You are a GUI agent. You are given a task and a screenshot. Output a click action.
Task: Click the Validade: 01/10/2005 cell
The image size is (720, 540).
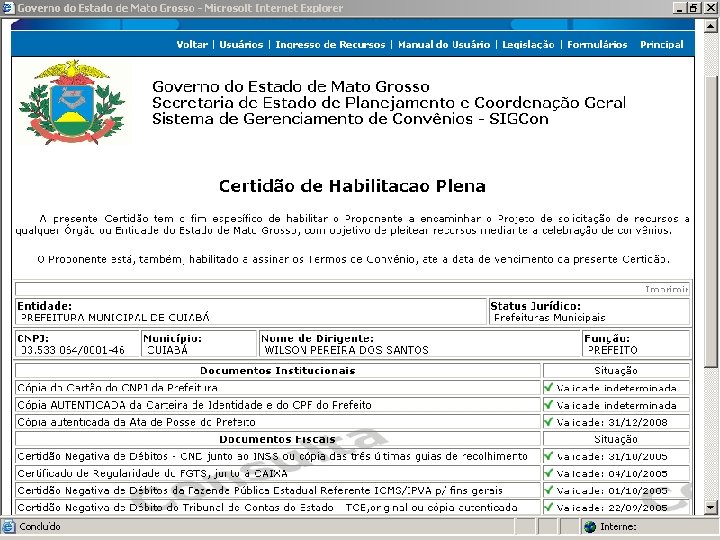[616, 490]
